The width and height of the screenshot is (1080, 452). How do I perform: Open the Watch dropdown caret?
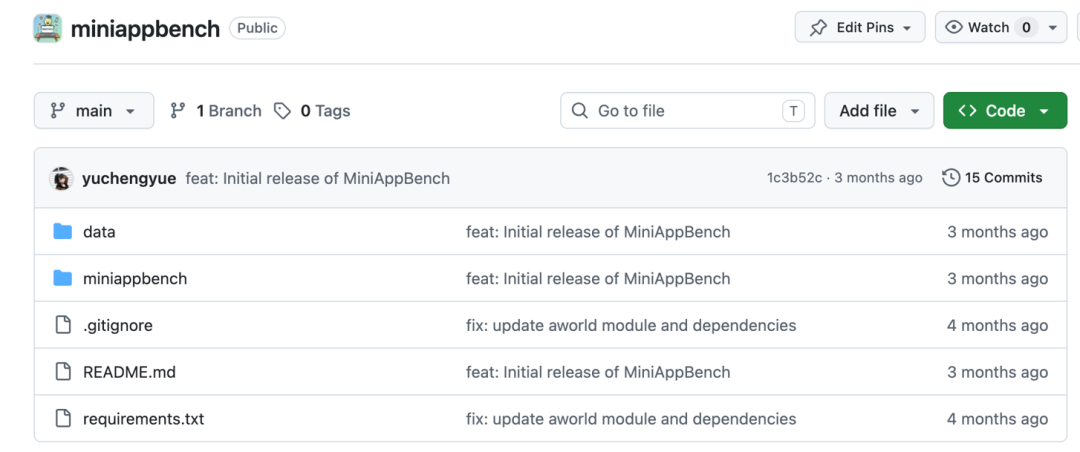click(x=1052, y=28)
